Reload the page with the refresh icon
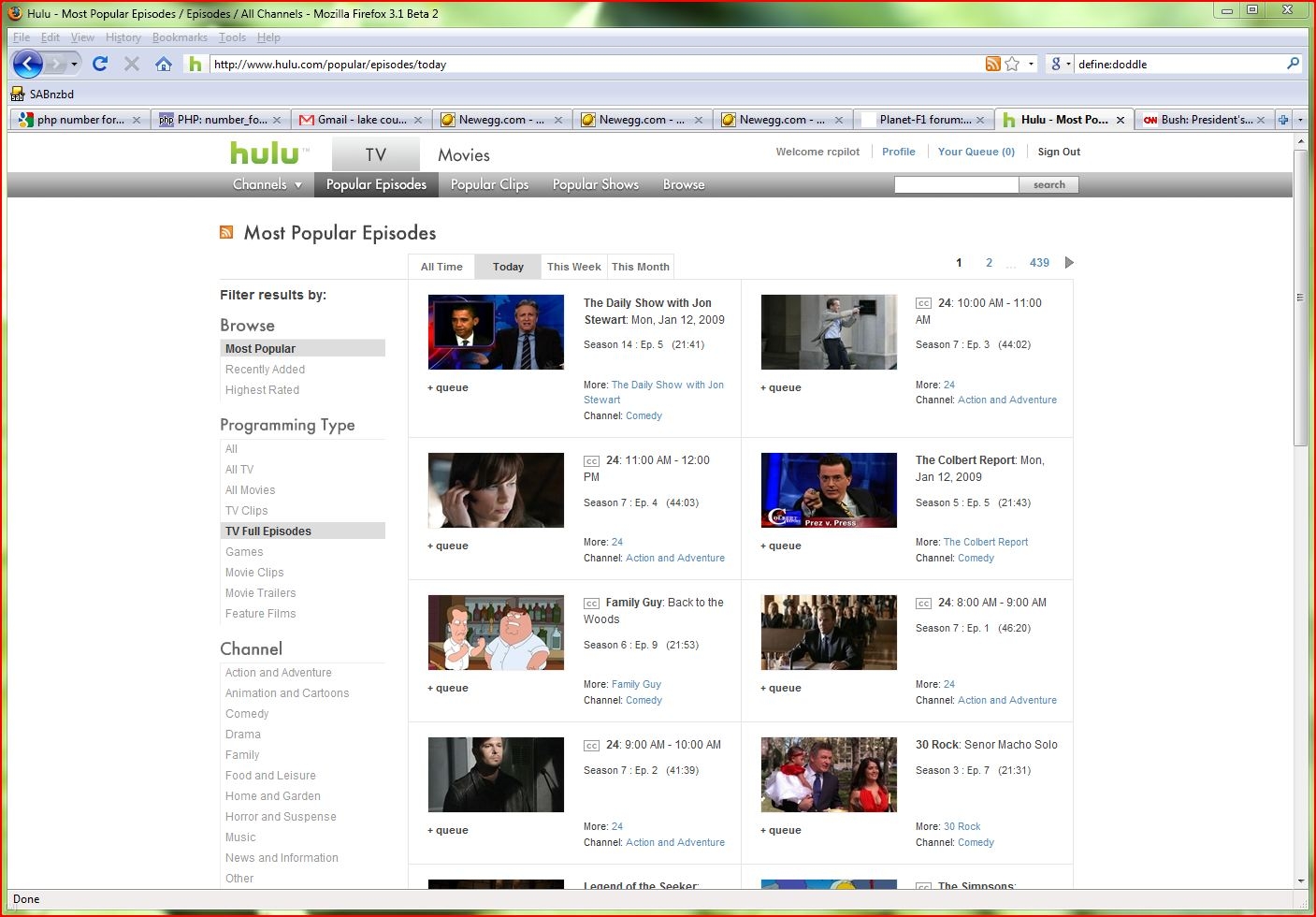Viewport: 1316px width, 917px height. pos(100,64)
